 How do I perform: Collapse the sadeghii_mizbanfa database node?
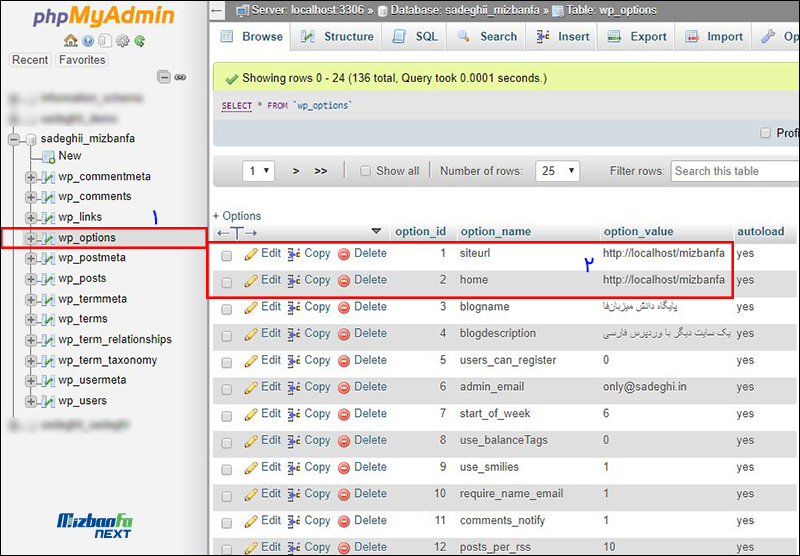click(14, 139)
